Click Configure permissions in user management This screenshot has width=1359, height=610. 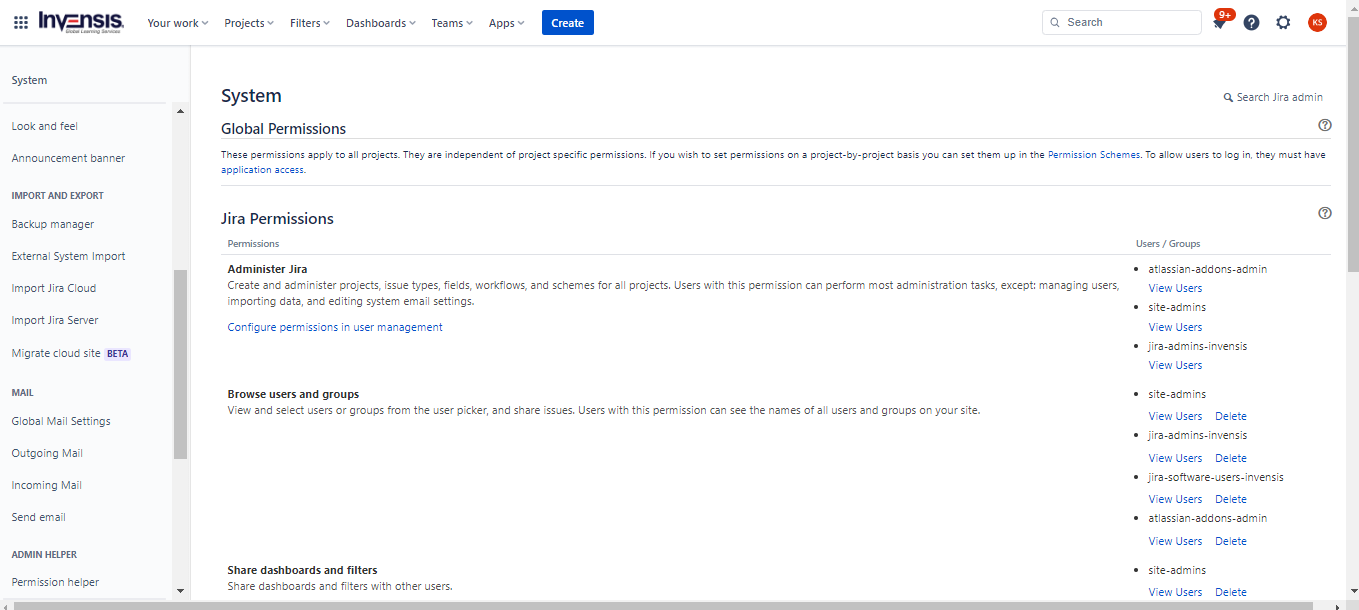point(334,327)
